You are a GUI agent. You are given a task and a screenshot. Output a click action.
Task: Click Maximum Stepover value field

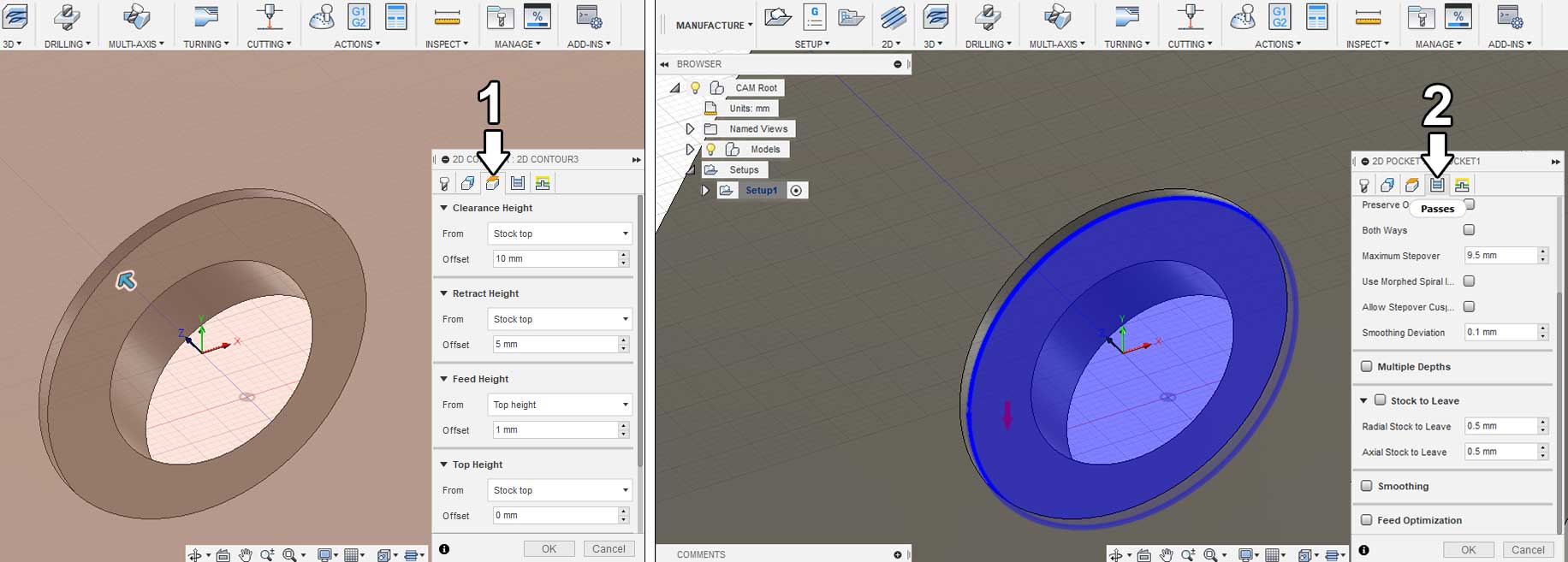click(1500, 255)
